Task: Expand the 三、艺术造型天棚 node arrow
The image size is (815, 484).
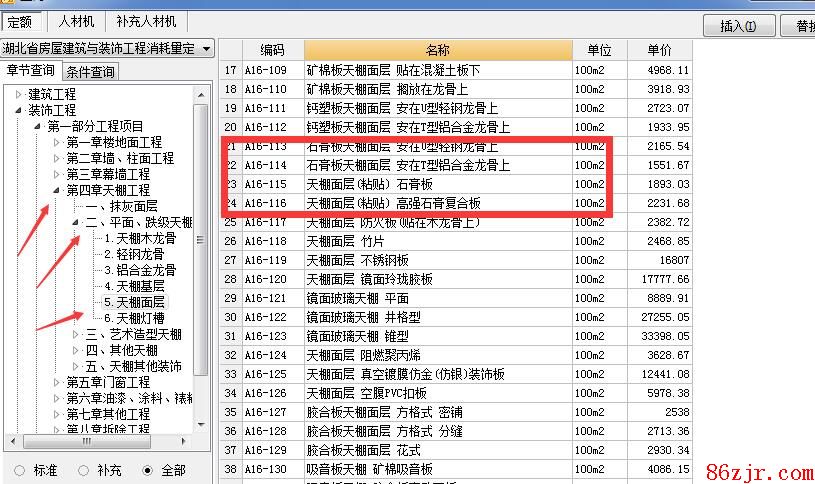Action: coord(76,334)
